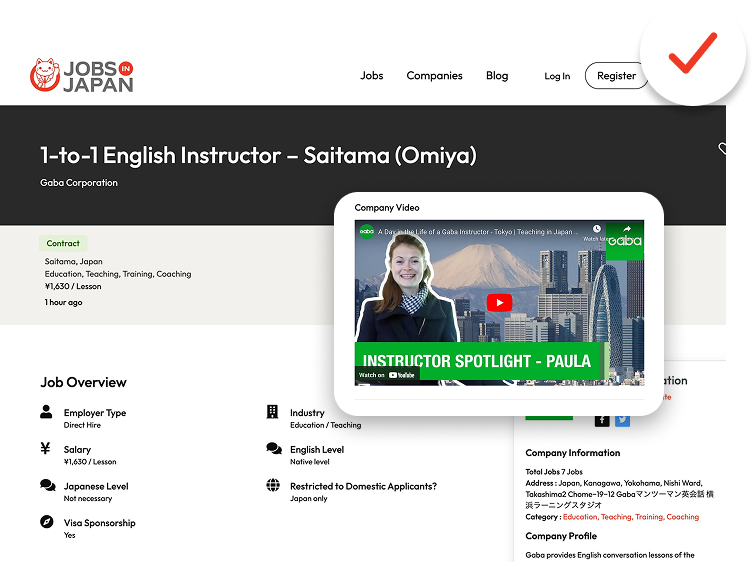Screen dimensions: 754x562
Task: Click the video share arrow icon
Action: [x=627, y=229]
